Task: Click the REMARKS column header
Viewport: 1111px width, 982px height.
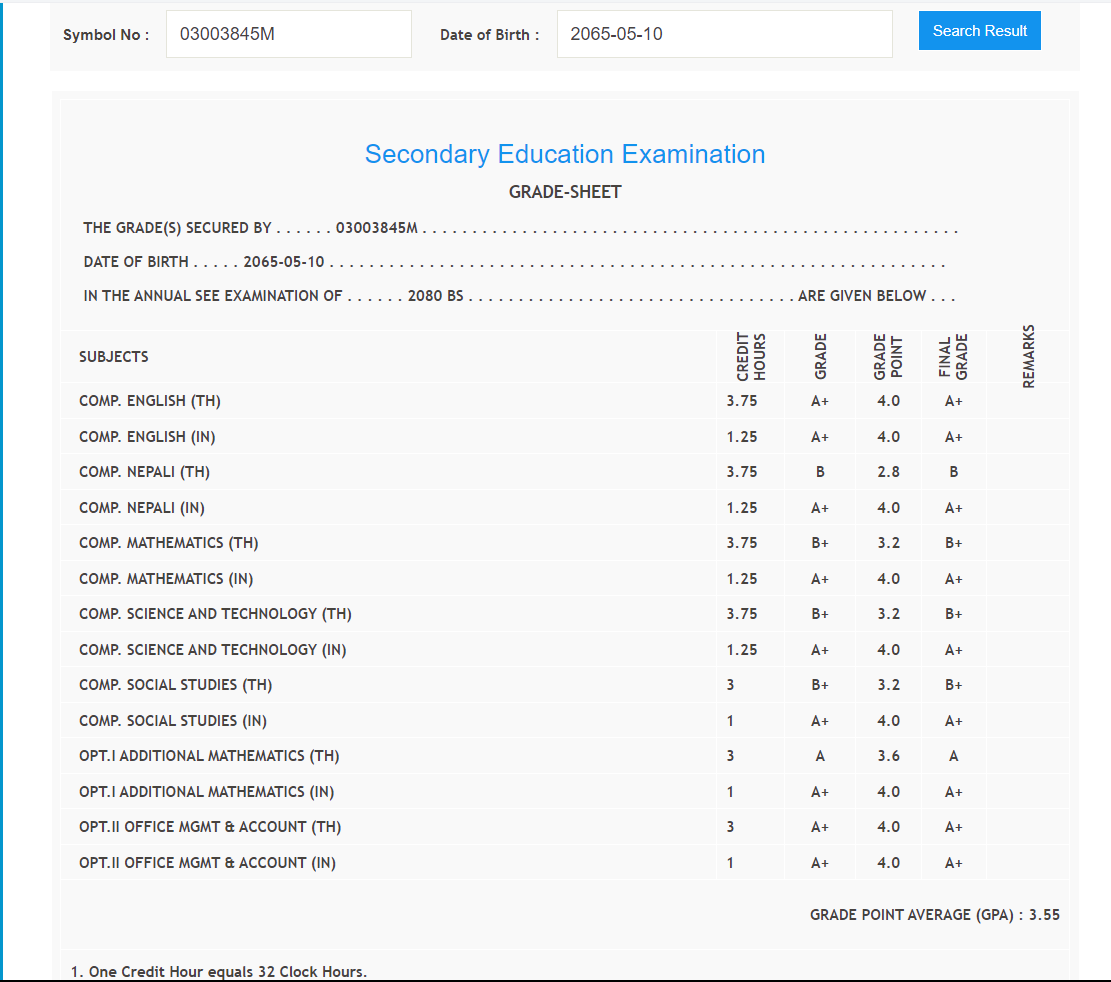Action: (1029, 356)
